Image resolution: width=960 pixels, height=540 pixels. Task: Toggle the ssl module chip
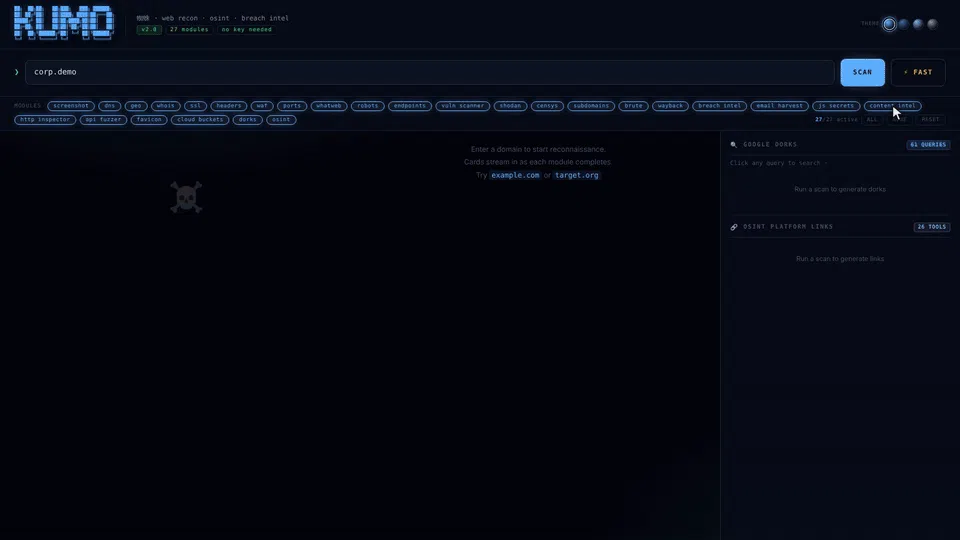[x=195, y=106]
